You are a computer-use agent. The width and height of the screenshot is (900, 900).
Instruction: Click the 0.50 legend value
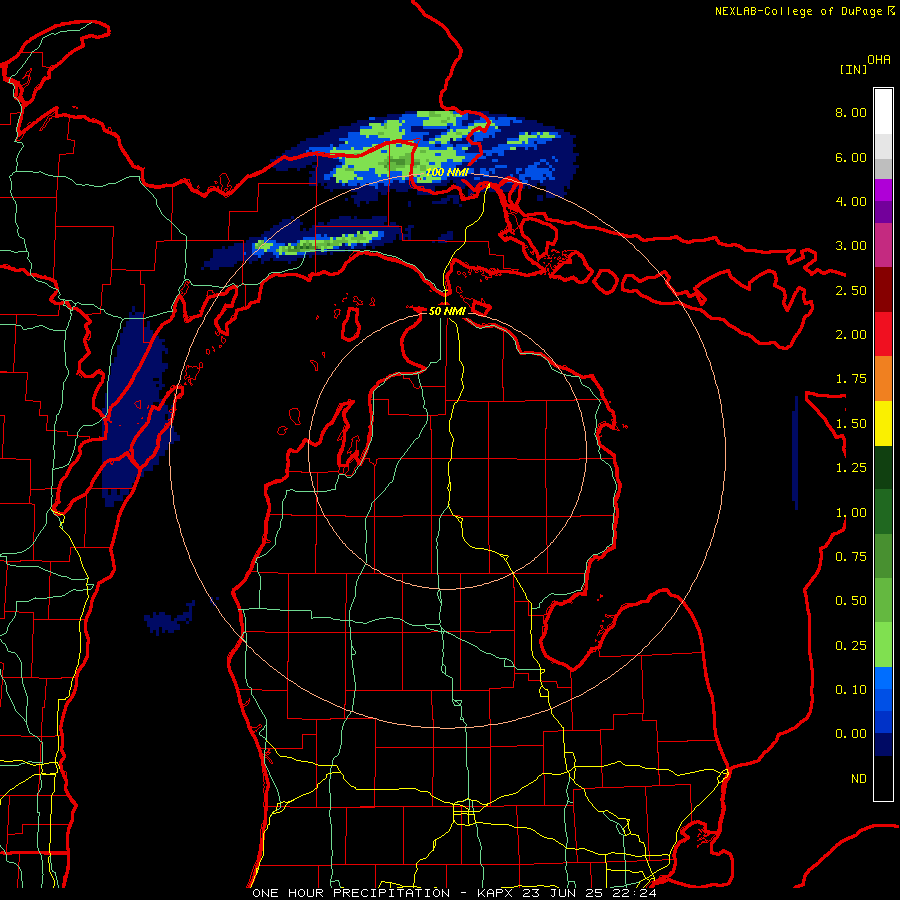851,601
